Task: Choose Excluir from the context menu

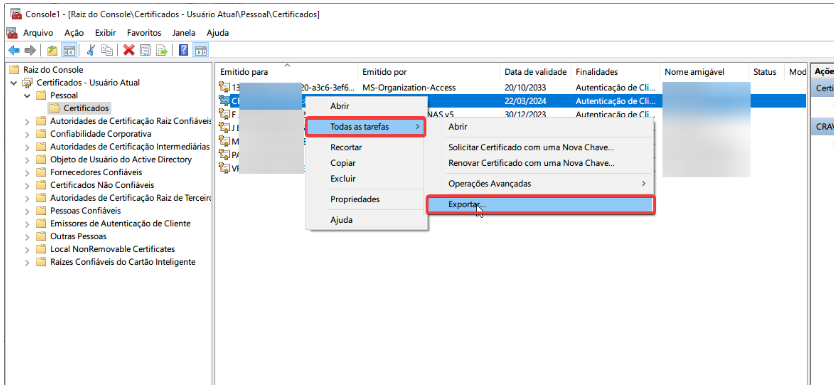Action: coord(366,179)
